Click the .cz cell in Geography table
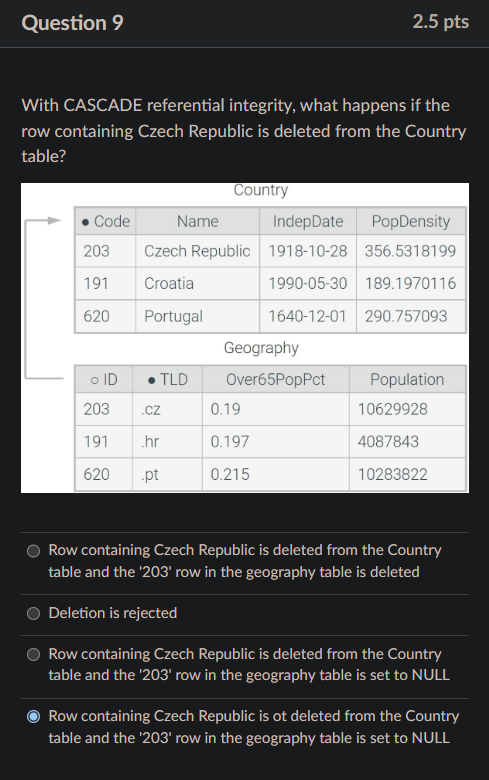 click(x=168, y=409)
